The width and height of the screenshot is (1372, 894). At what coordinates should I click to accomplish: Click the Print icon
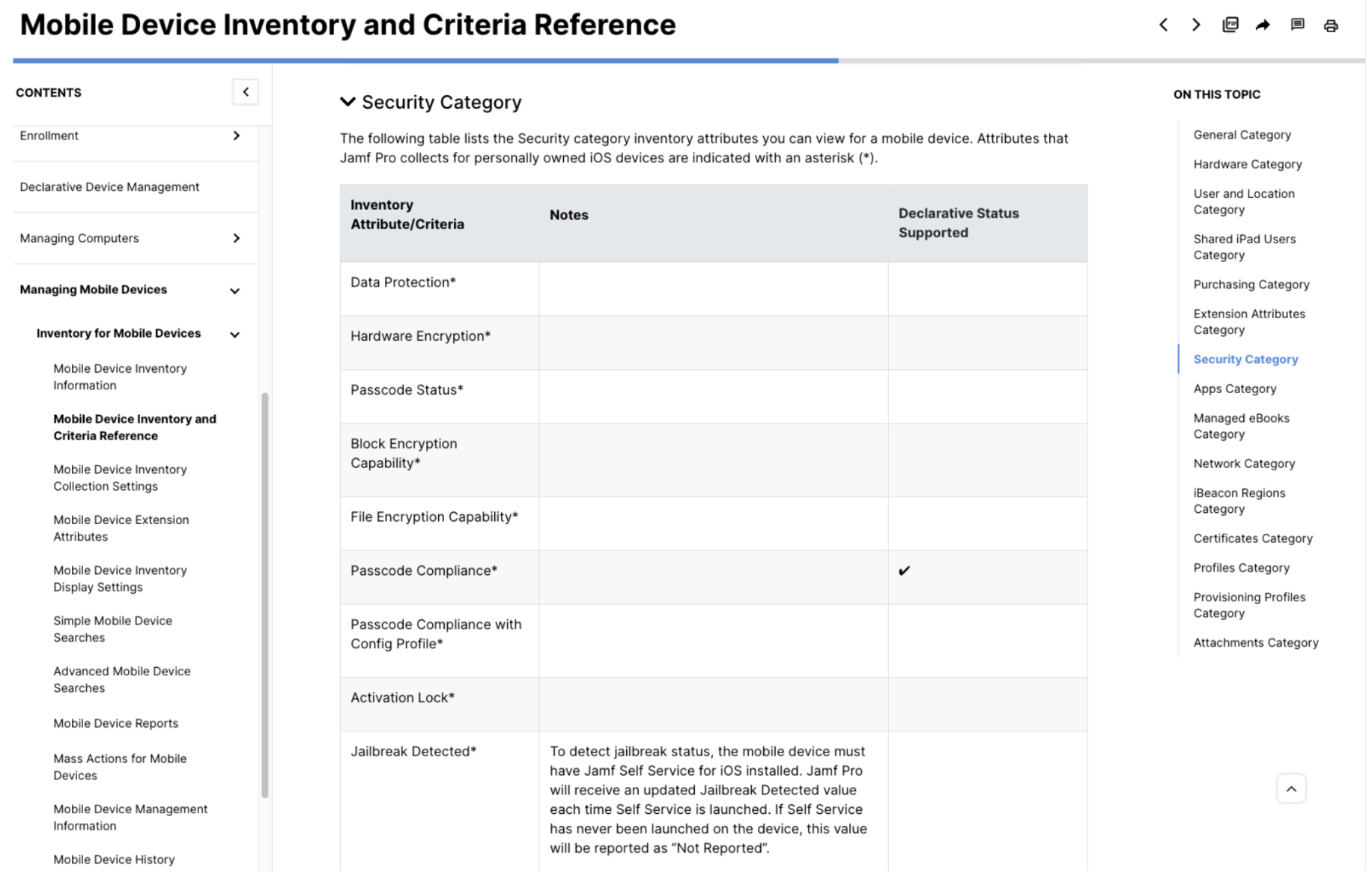point(1332,25)
